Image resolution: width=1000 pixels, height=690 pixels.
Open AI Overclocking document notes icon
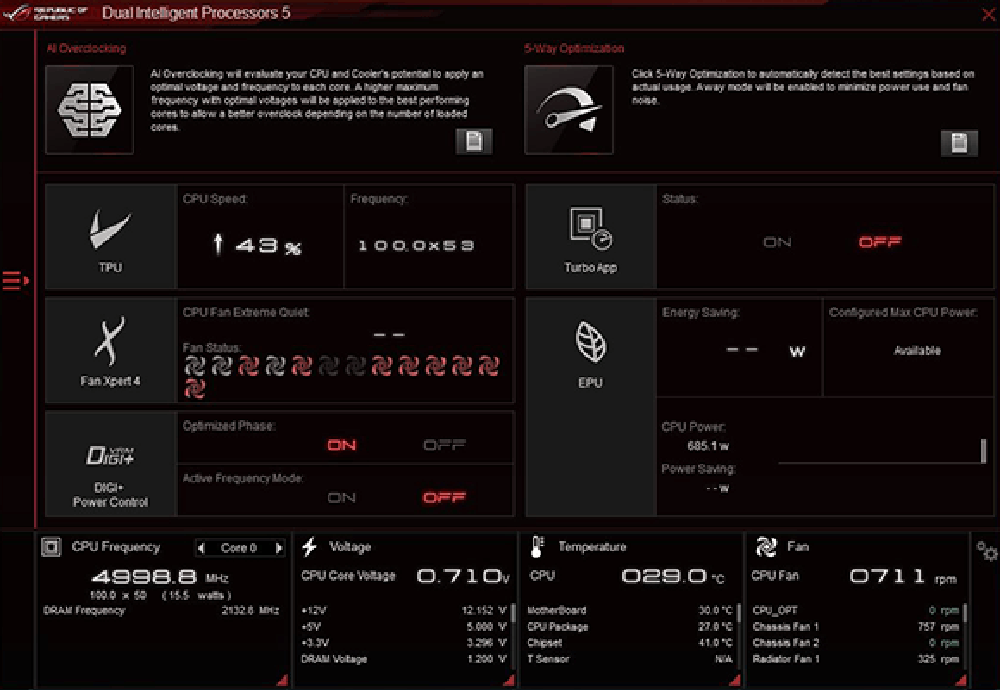pyautogui.click(x=474, y=141)
